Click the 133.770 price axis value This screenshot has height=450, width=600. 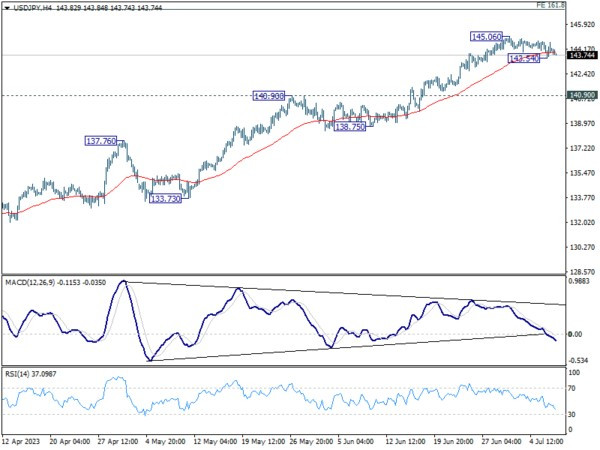click(x=582, y=197)
